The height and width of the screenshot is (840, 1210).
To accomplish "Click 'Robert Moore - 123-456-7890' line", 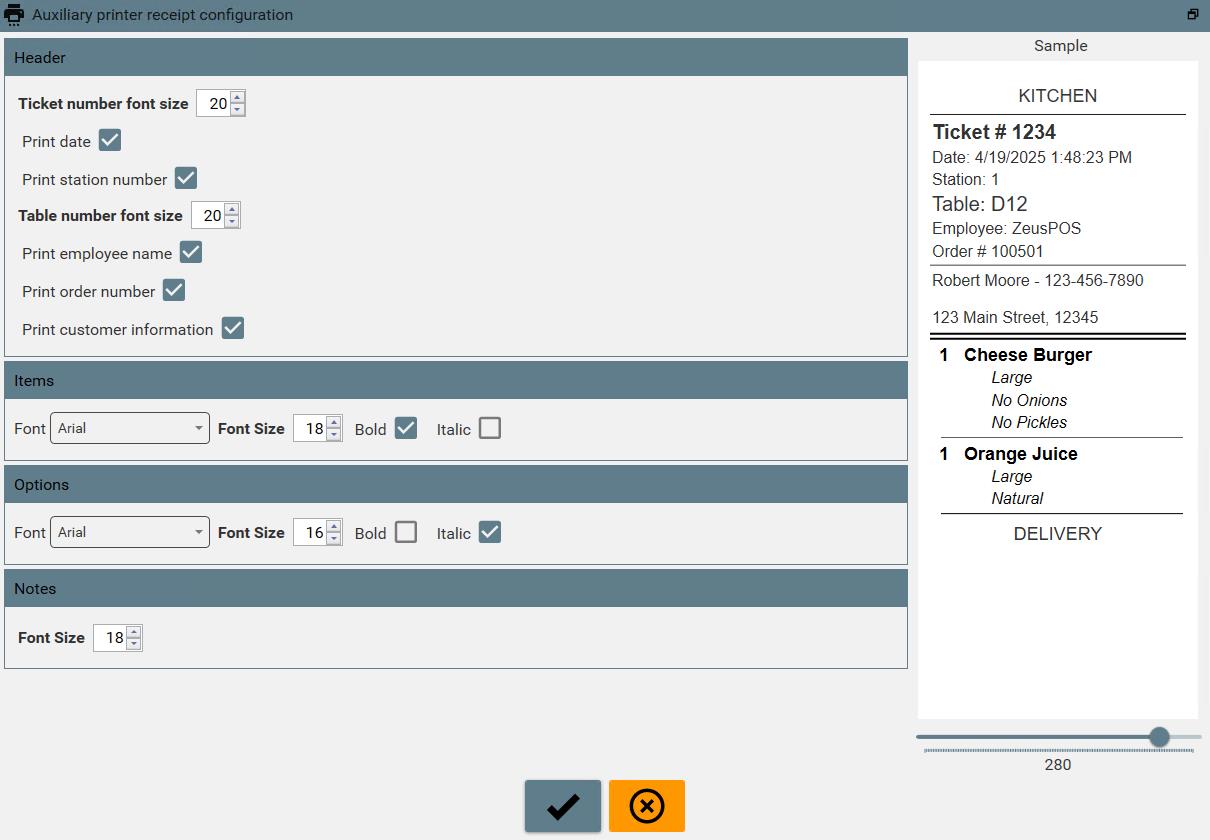I will point(1038,281).
